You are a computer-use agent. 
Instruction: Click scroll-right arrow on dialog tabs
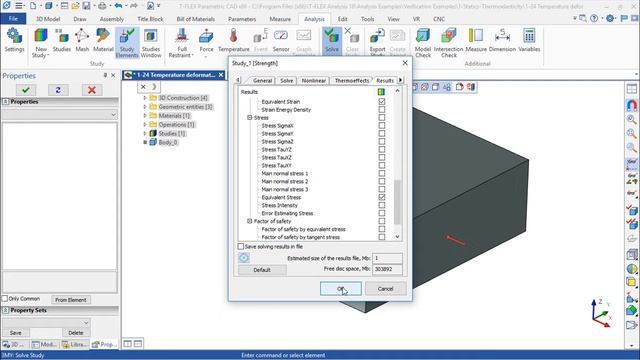point(400,80)
